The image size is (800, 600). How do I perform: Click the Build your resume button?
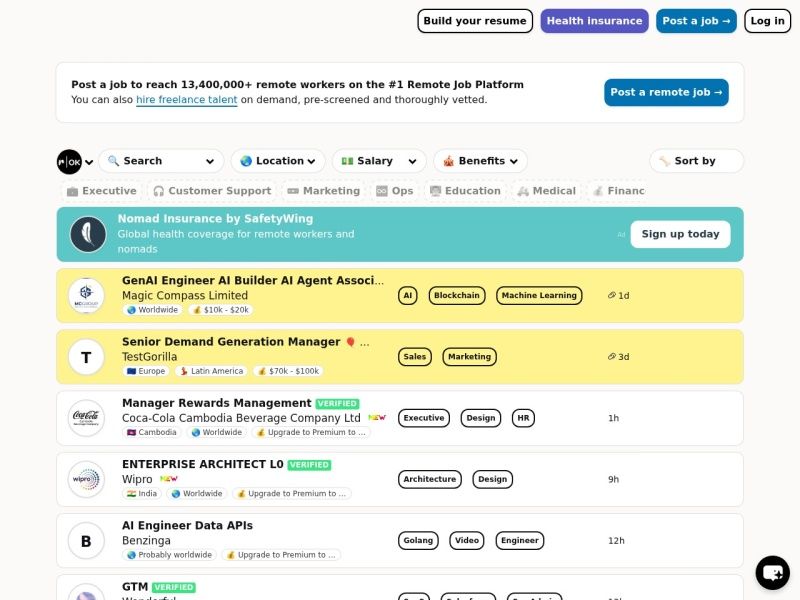click(x=475, y=21)
